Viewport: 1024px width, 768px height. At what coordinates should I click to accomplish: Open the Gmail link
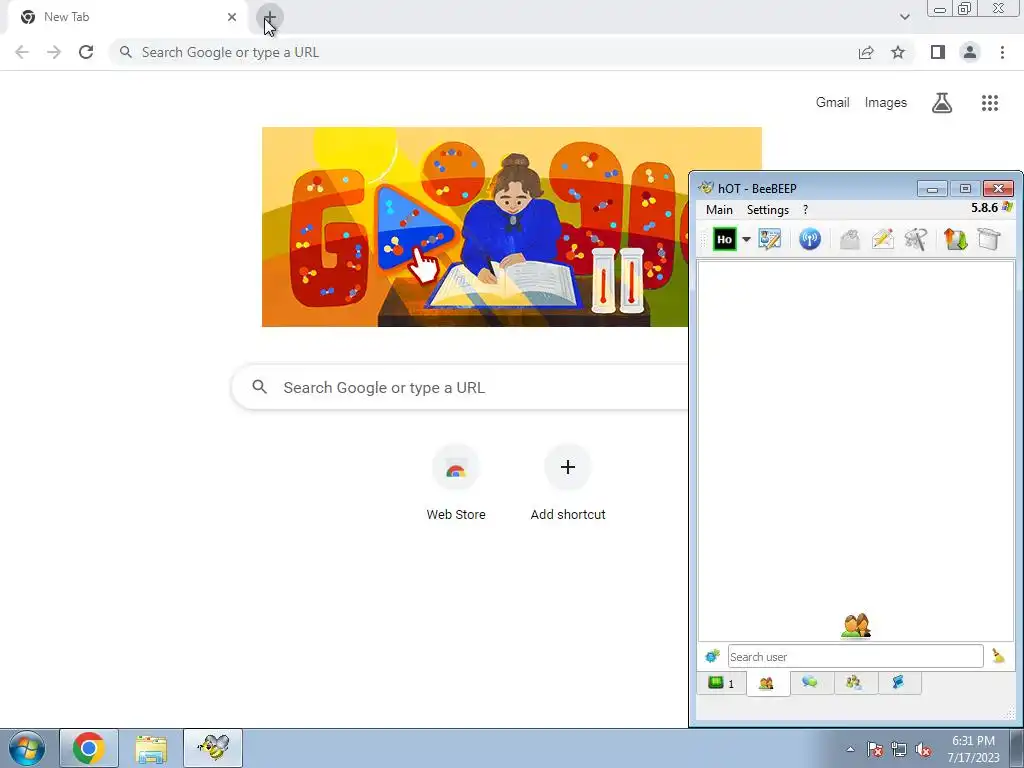pyautogui.click(x=832, y=103)
